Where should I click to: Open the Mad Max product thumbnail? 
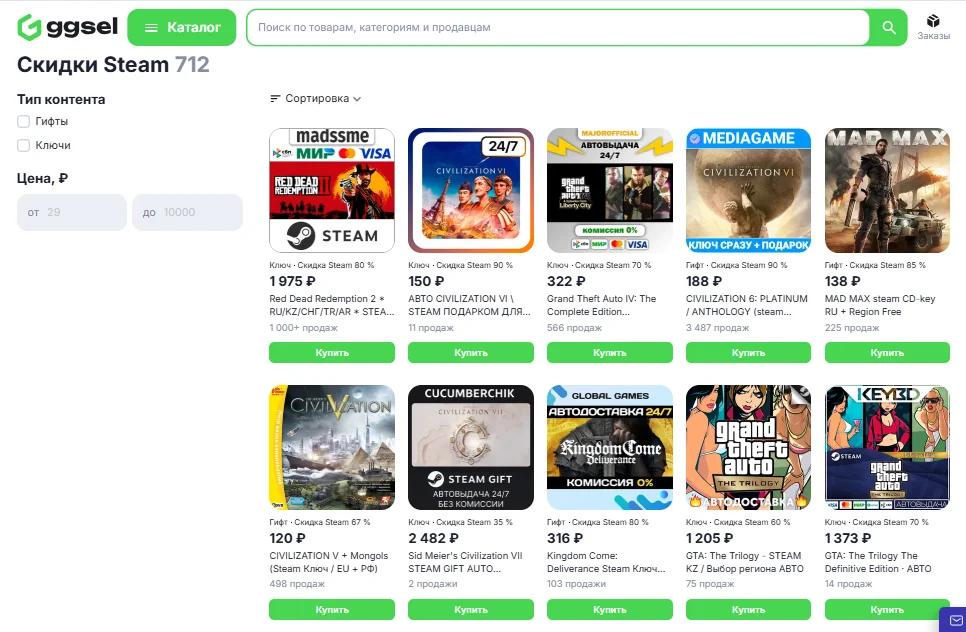click(x=887, y=190)
